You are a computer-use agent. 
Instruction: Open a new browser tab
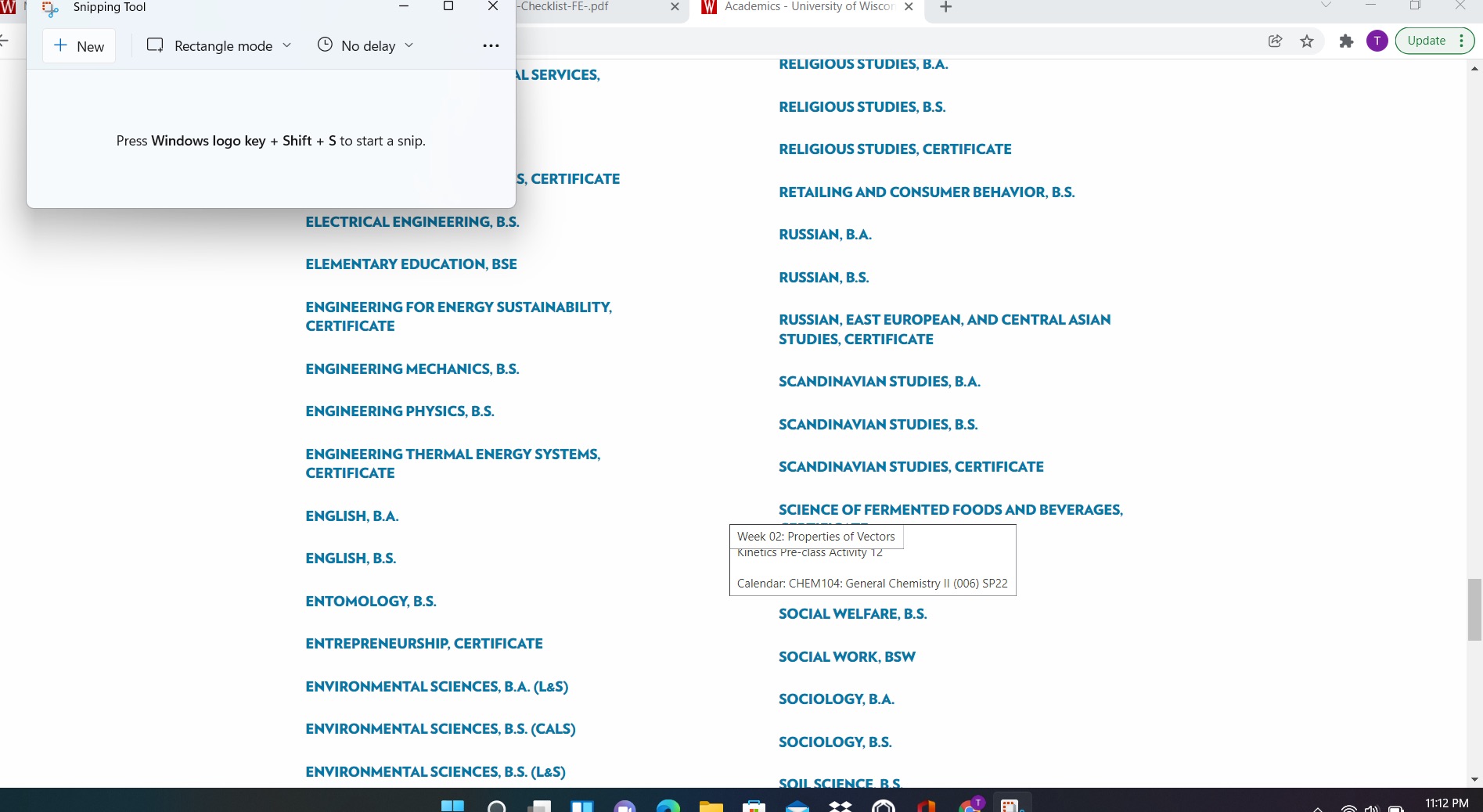(x=945, y=8)
